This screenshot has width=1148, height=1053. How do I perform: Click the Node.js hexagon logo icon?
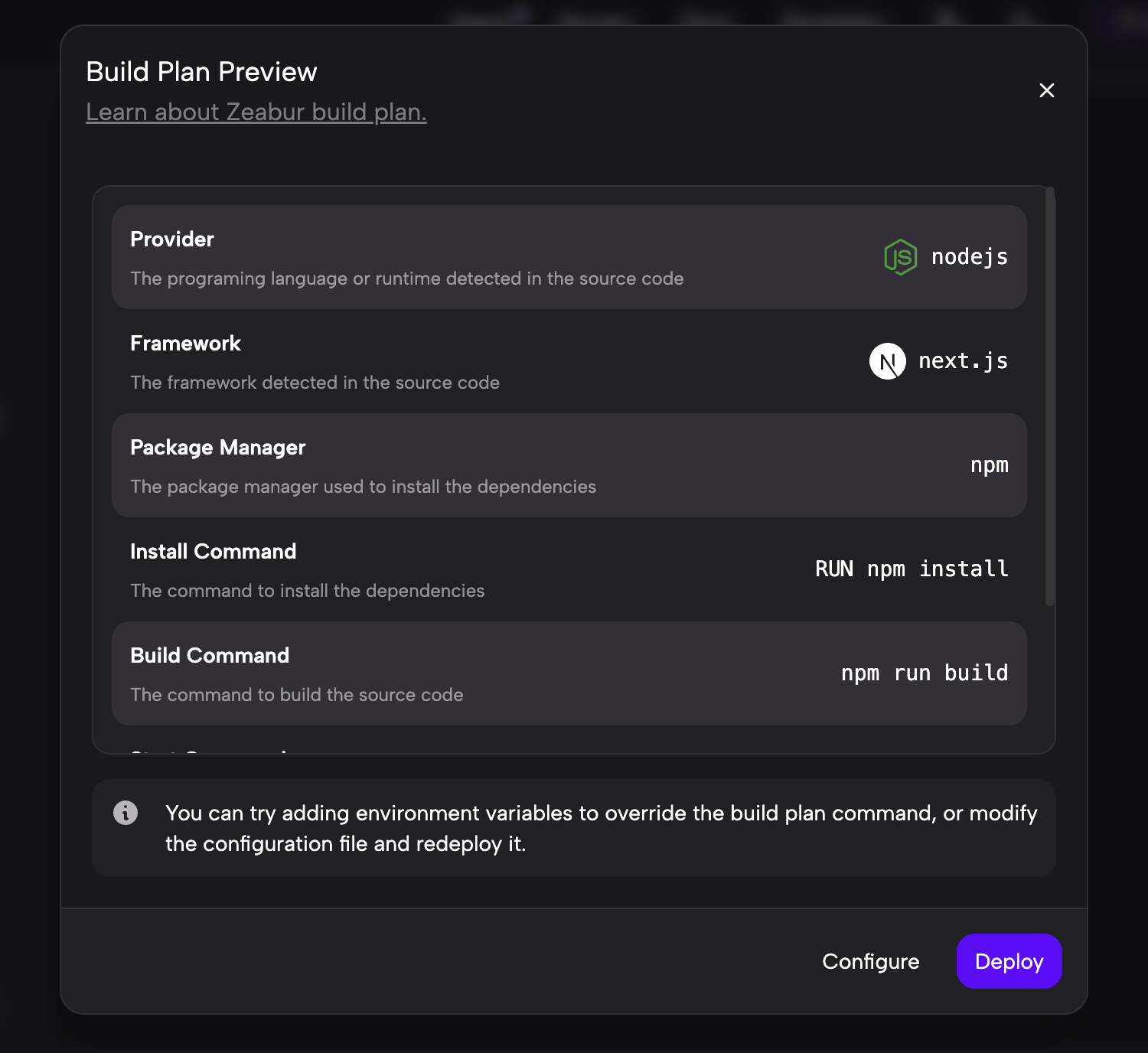[900, 257]
